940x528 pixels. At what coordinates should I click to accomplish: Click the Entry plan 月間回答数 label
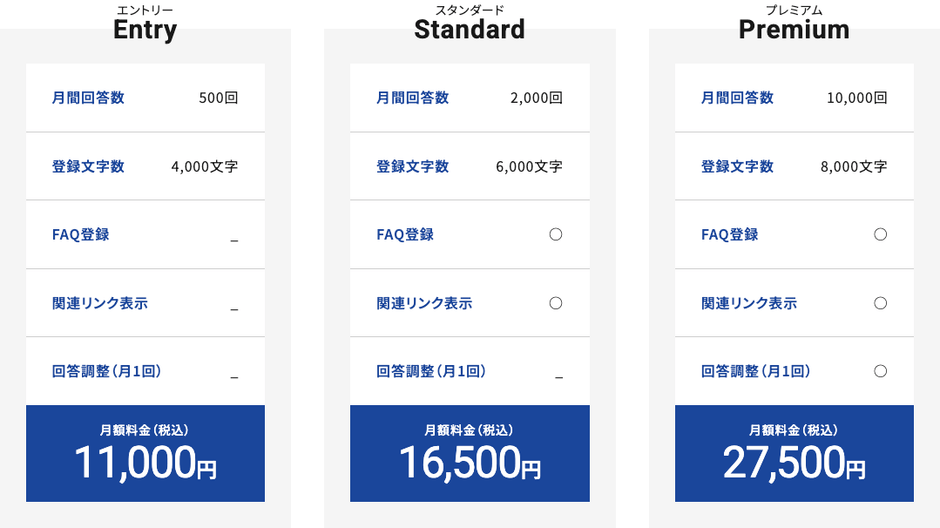[88, 98]
